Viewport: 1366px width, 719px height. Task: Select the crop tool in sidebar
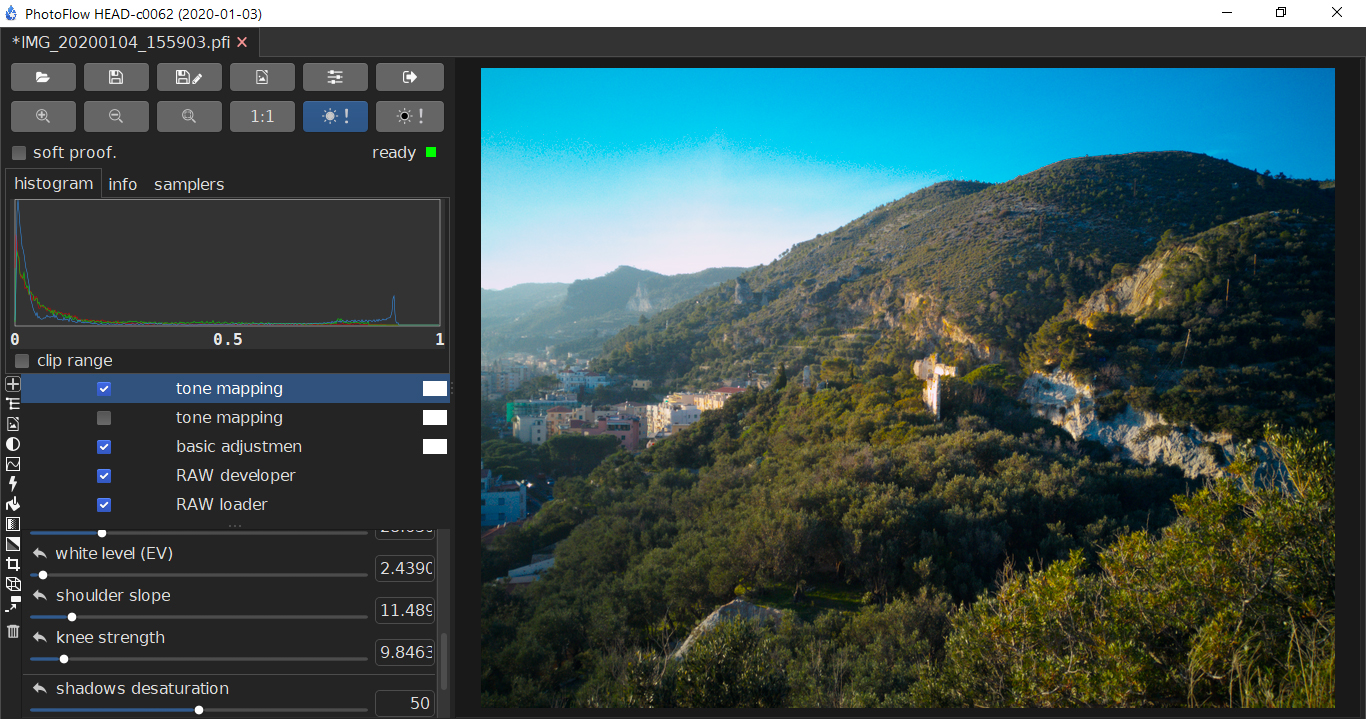[x=13, y=564]
